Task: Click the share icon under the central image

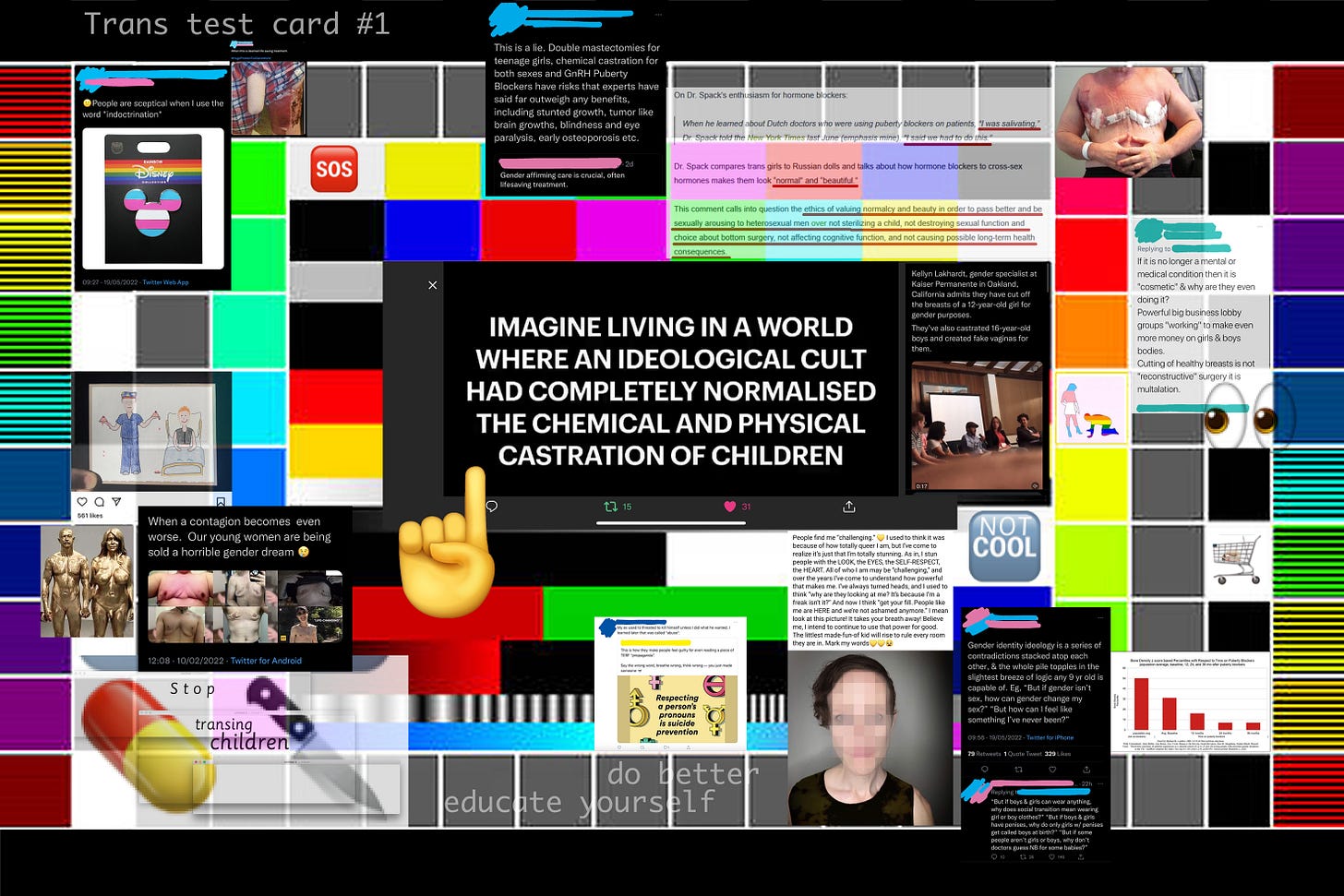Action: pos(849,507)
